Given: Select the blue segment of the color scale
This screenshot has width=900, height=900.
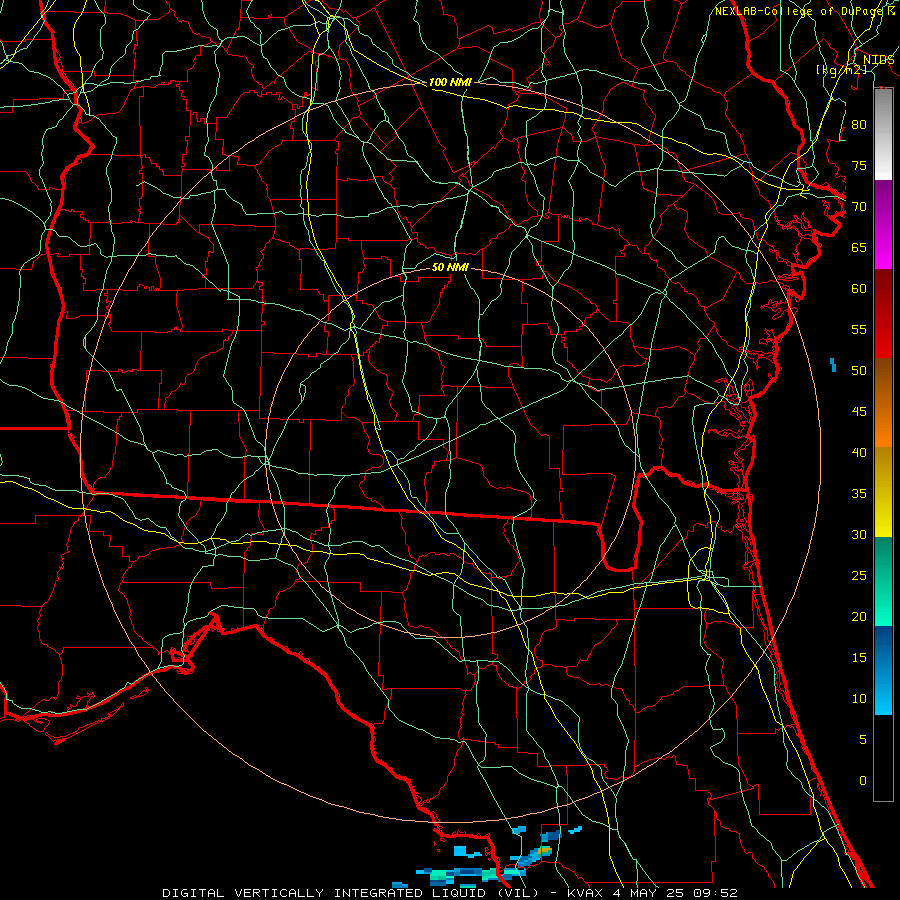Looking at the screenshot, I should click(883, 670).
